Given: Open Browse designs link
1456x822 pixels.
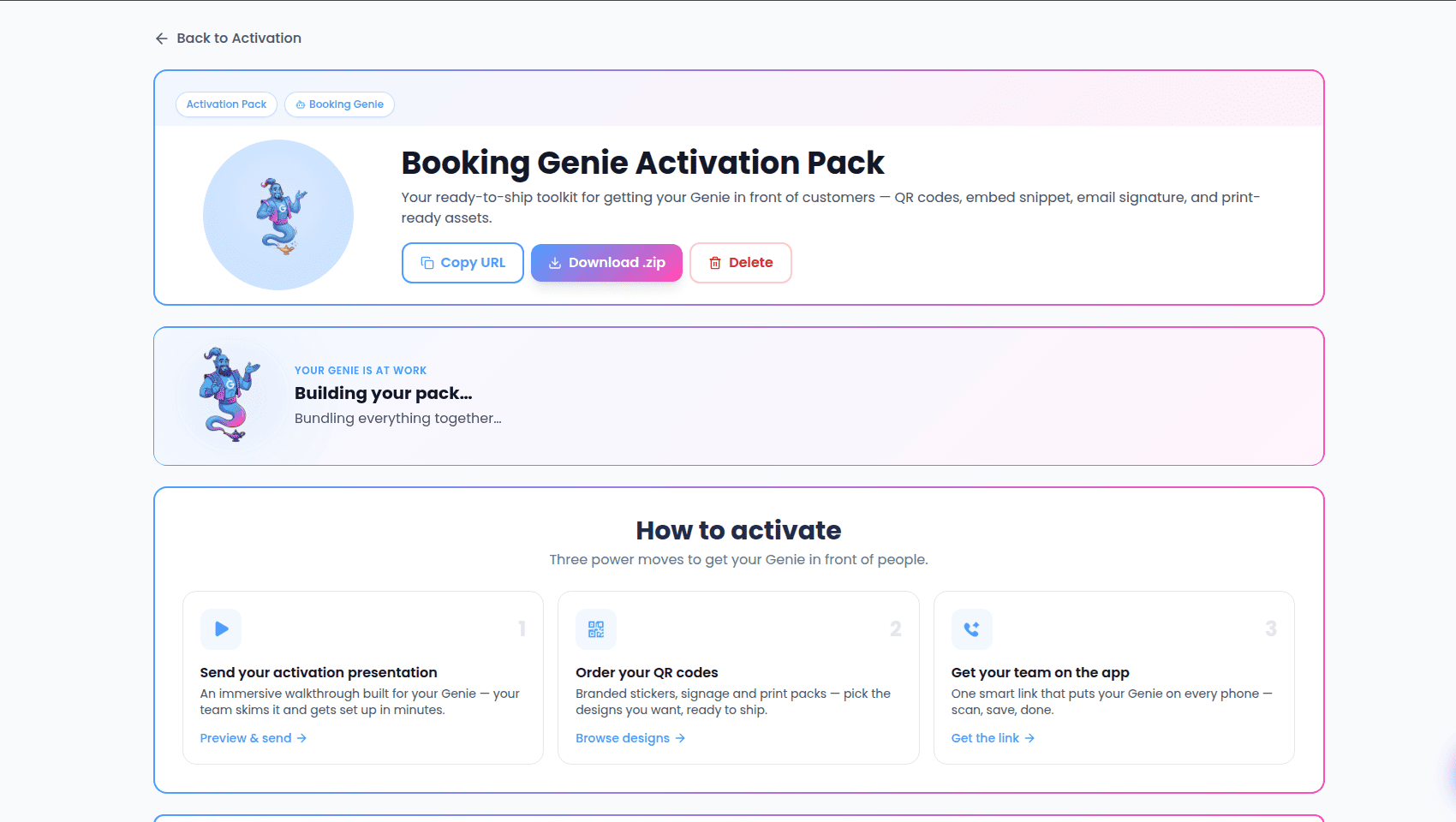Looking at the screenshot, I should click(x=630, y=738).
